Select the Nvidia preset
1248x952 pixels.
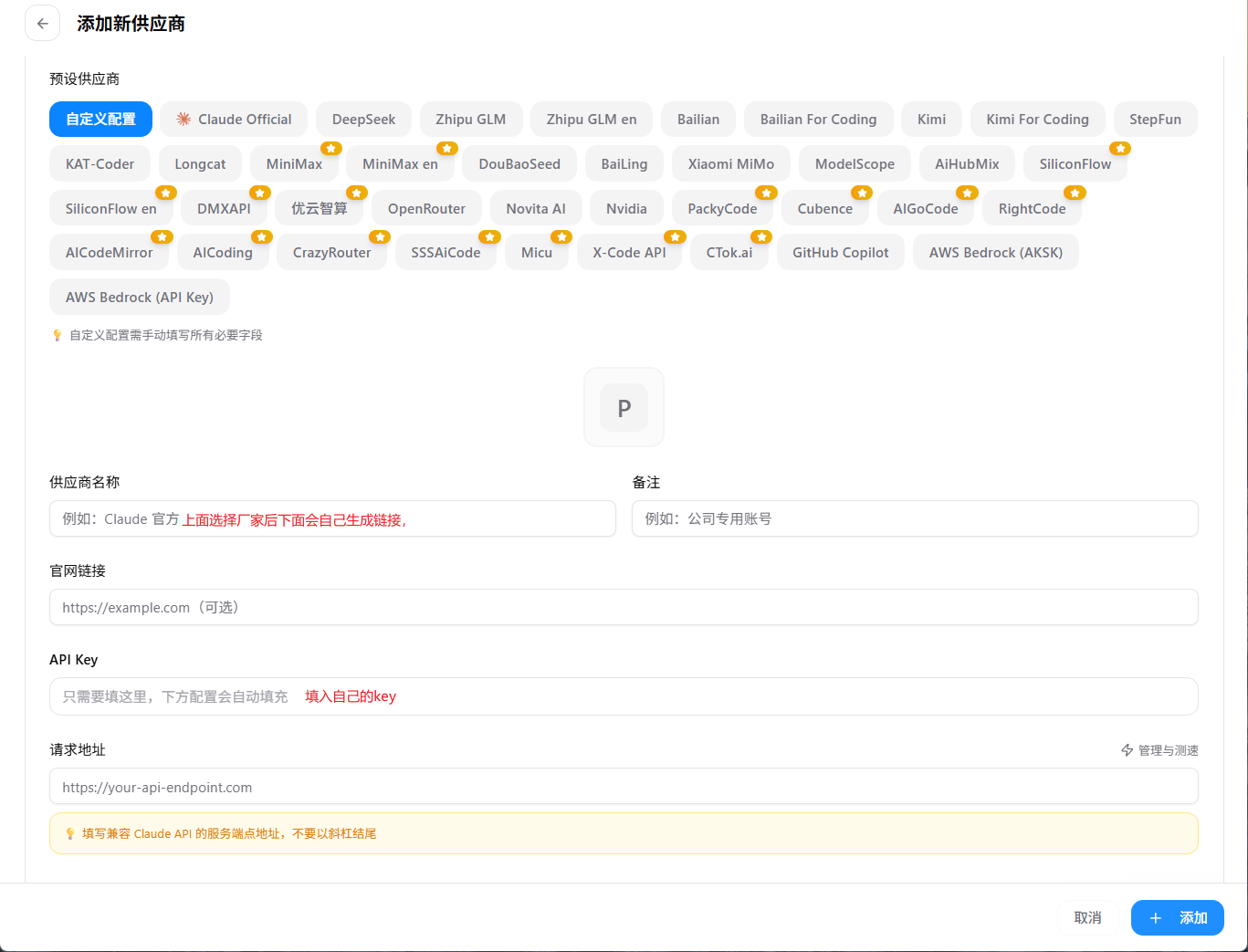coord(626,209)
